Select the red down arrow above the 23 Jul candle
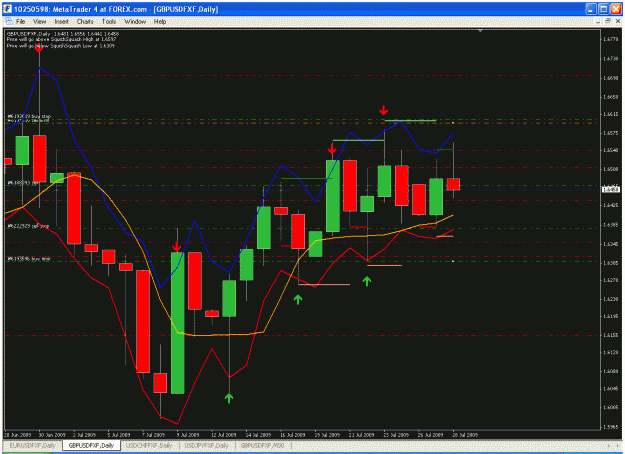 tap(383, 110)
